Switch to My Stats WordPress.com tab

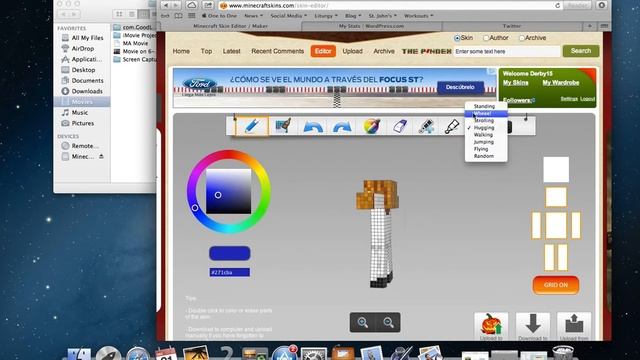pos(371,26)
